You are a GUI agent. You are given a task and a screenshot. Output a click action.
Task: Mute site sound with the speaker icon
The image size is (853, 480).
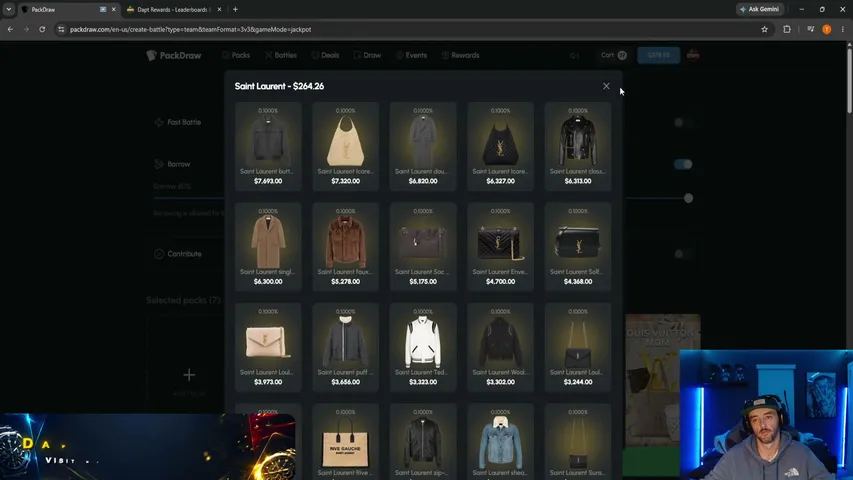click(x=574, y=55)
